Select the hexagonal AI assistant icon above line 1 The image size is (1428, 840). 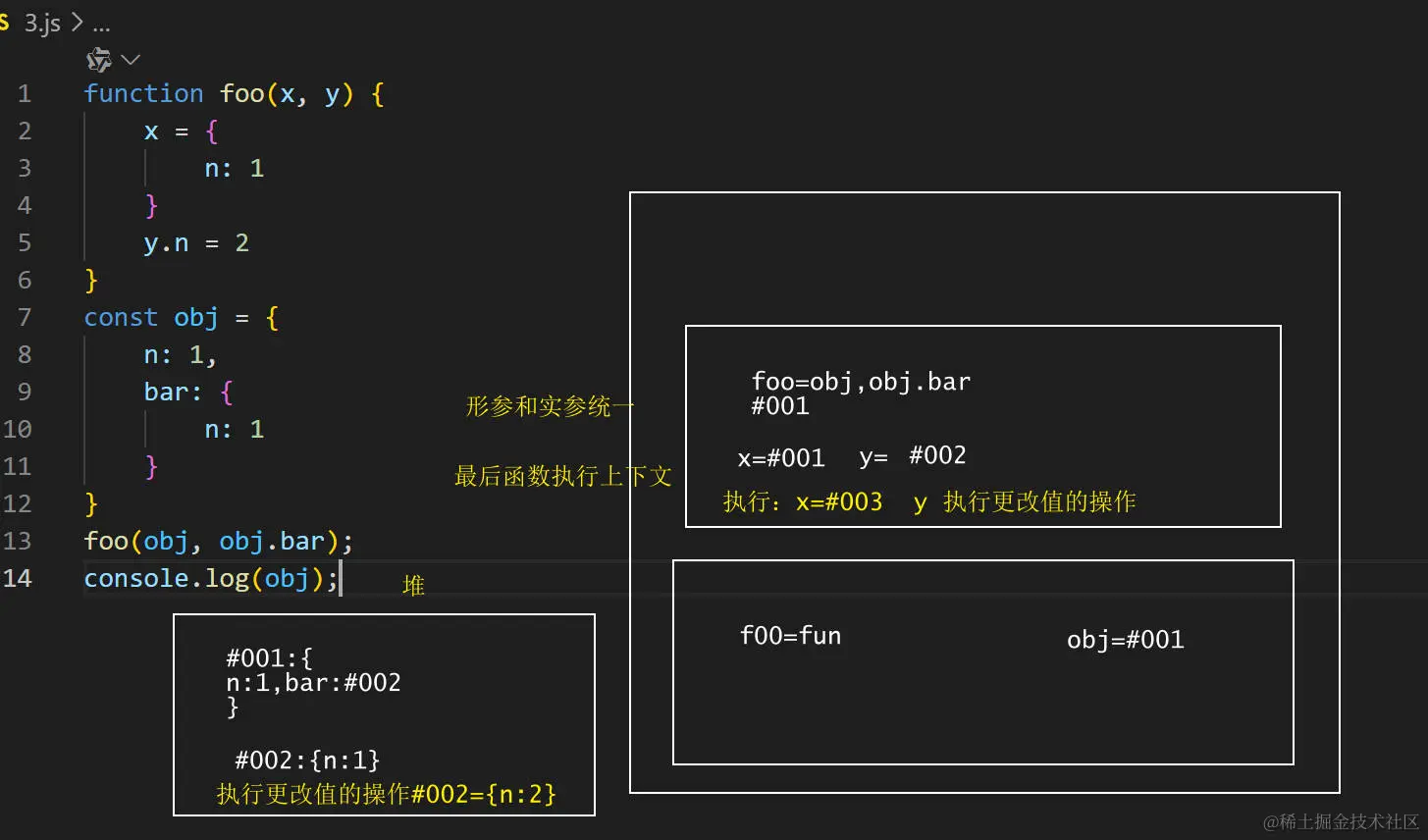click(x=98, y=59)
